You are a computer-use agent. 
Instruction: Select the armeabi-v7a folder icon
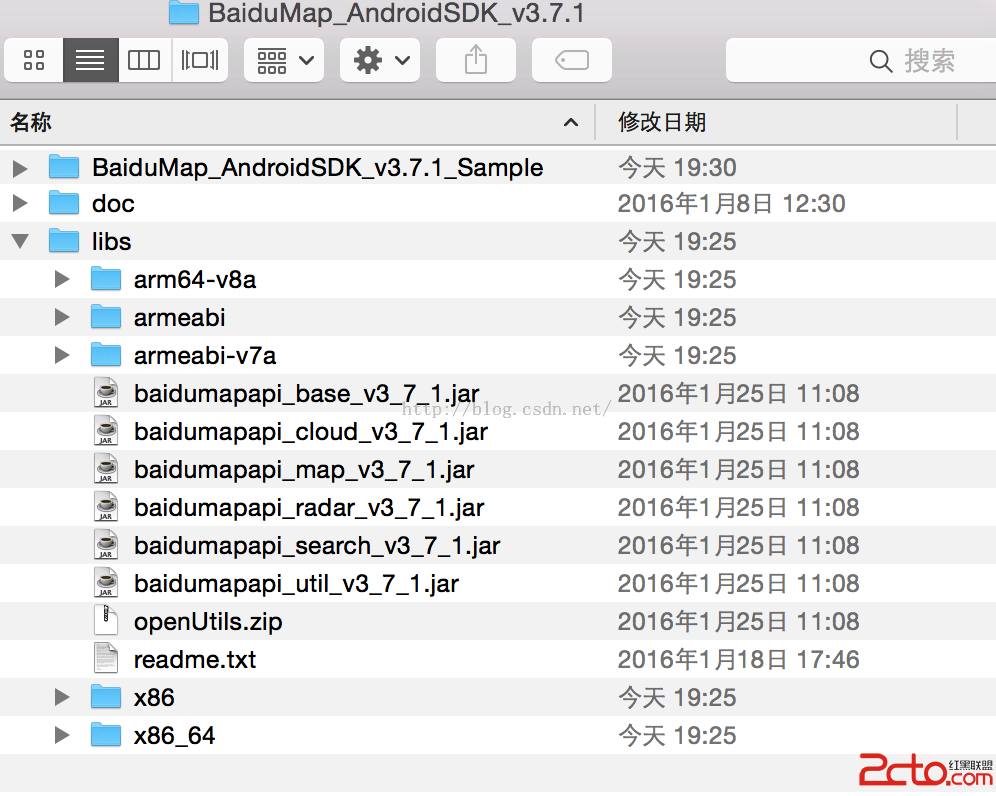tap(105, 354)
